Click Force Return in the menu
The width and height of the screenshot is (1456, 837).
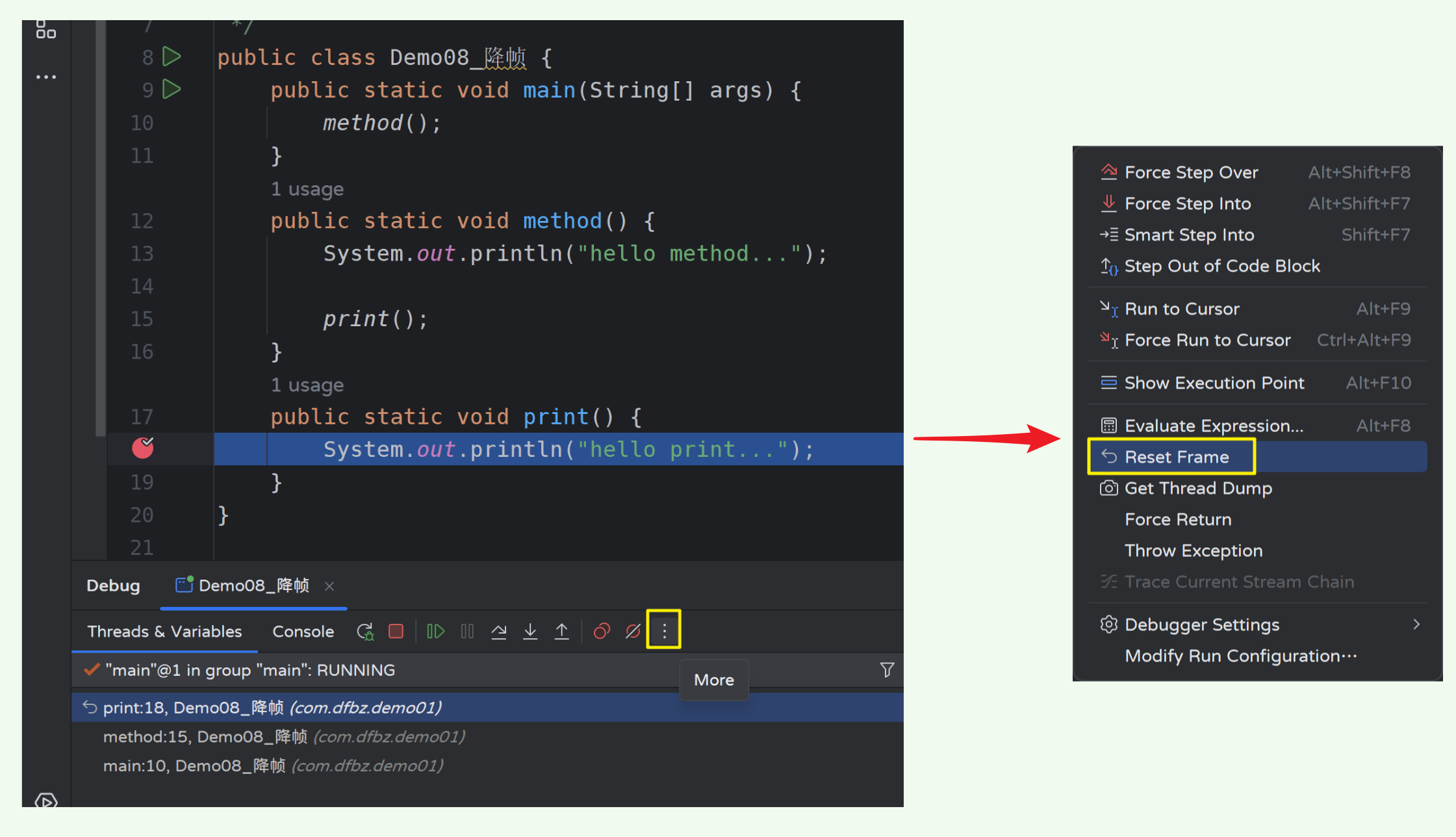[1178, 519]
